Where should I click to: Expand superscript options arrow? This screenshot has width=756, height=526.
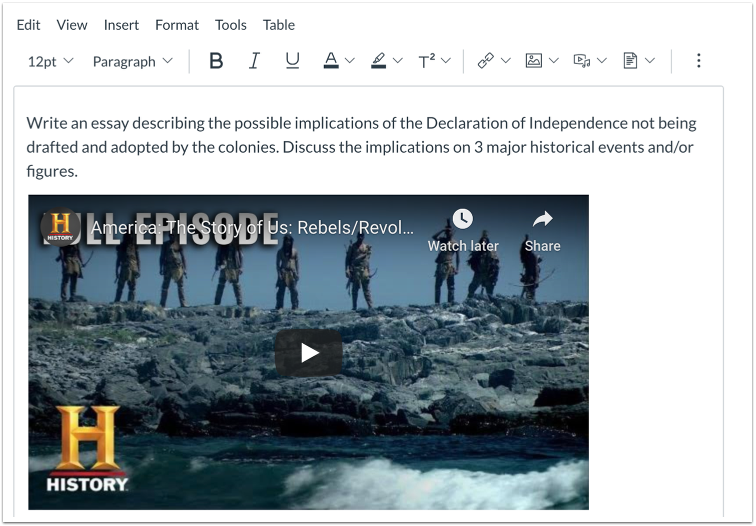click(x=446, y=61)
